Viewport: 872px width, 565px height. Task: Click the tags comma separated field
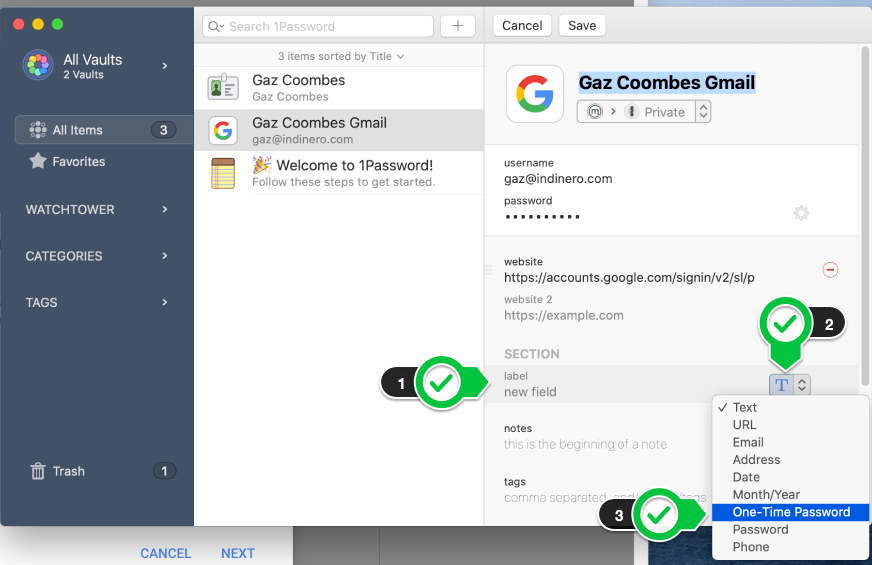click(605, 497)
